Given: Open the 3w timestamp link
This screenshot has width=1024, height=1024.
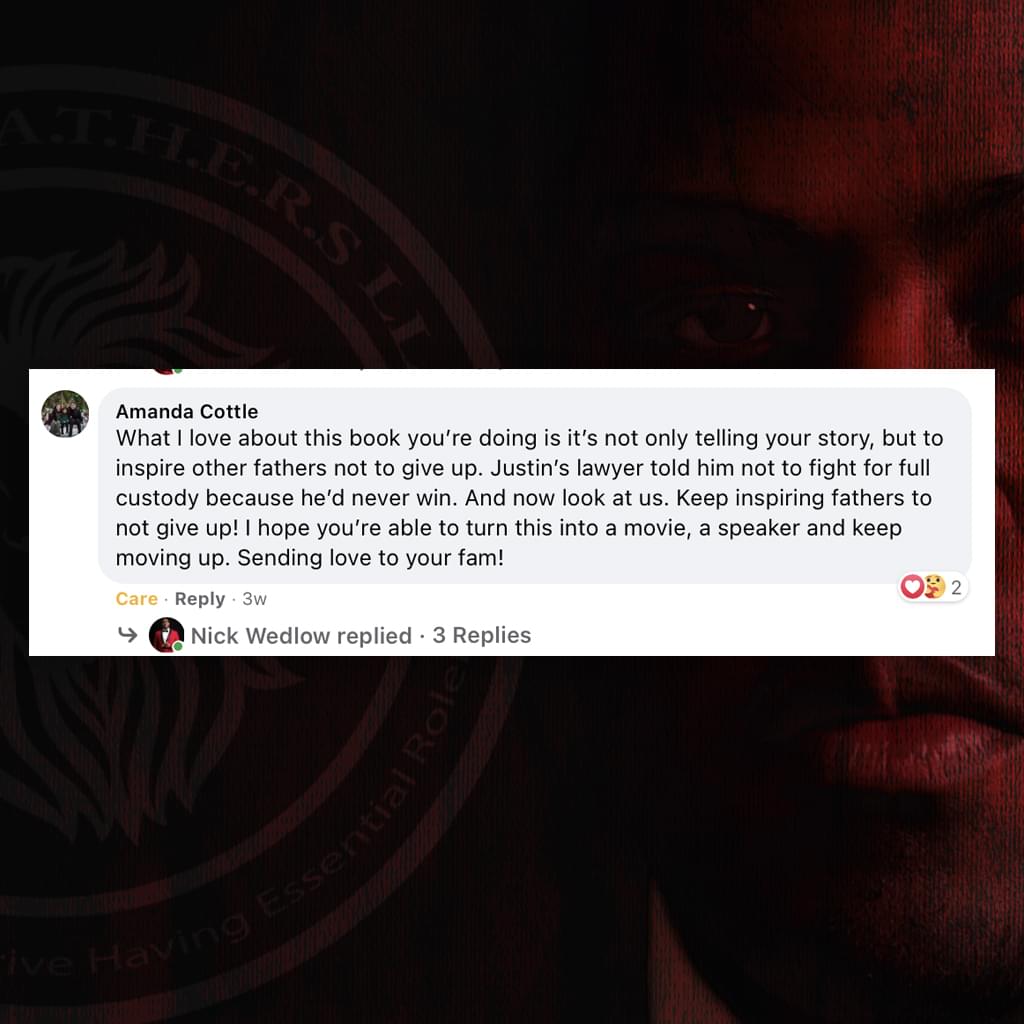Looking at the screenshot, I should pos(254,599).
